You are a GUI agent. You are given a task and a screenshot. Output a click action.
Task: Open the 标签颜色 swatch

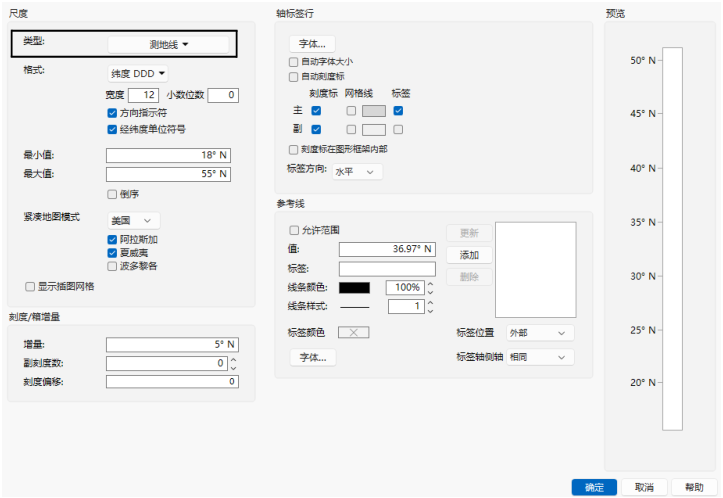(x=354, y=332)
